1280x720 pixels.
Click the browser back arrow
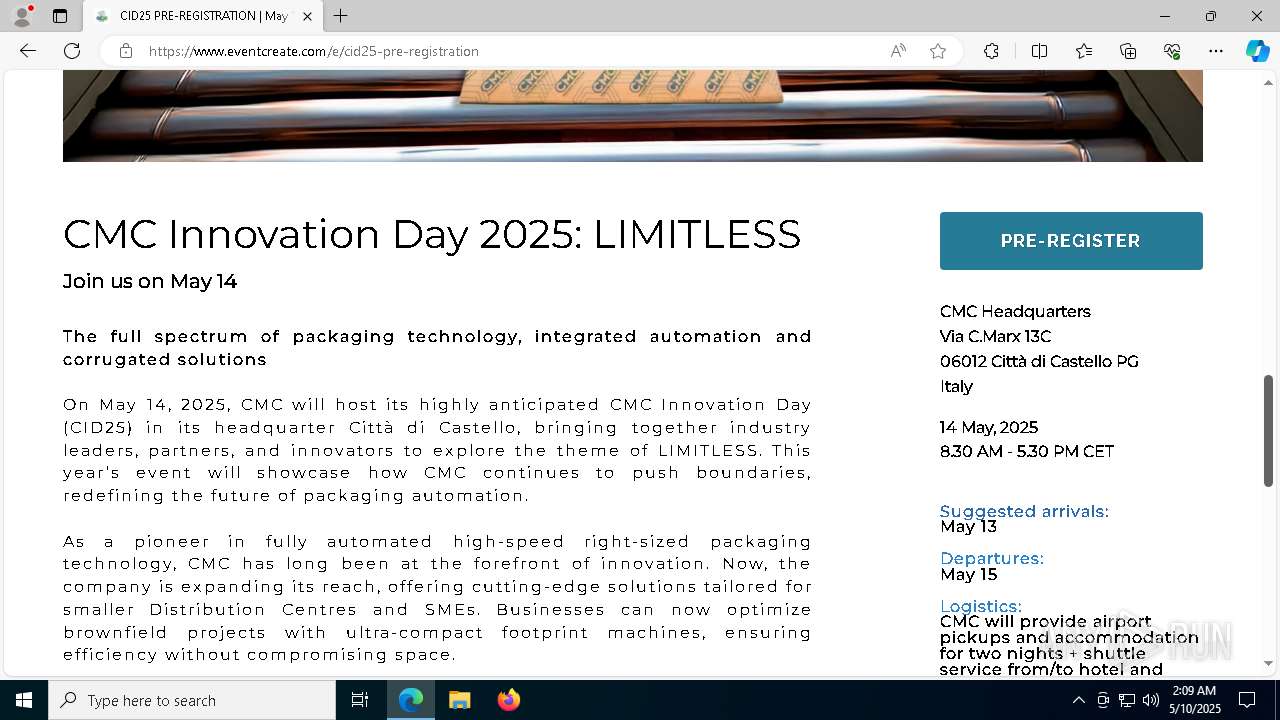[x=28, y=51]
